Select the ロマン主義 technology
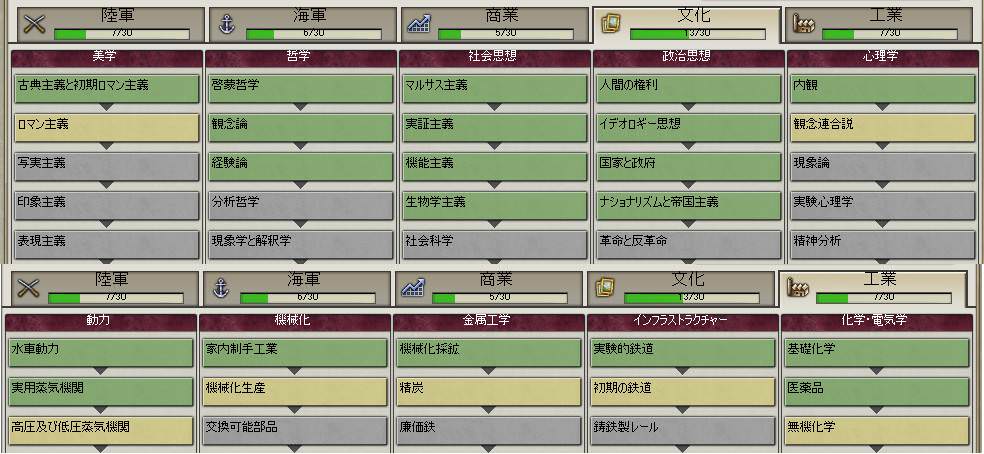Screen dimensions: 984x454 106,125
